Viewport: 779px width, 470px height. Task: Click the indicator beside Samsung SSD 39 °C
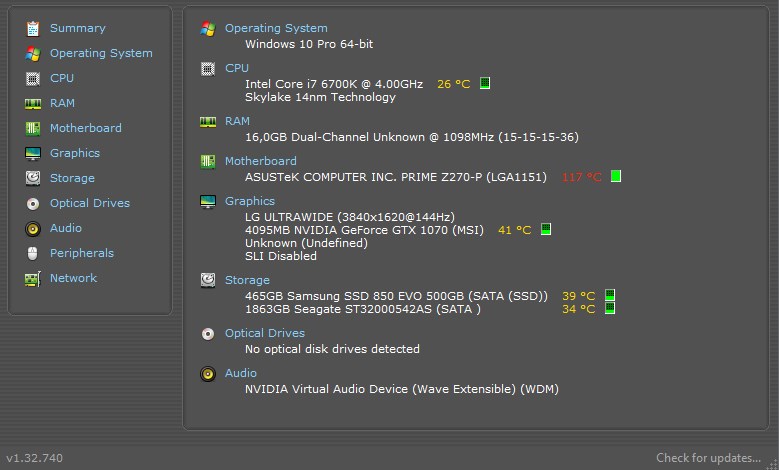[610, 295]
